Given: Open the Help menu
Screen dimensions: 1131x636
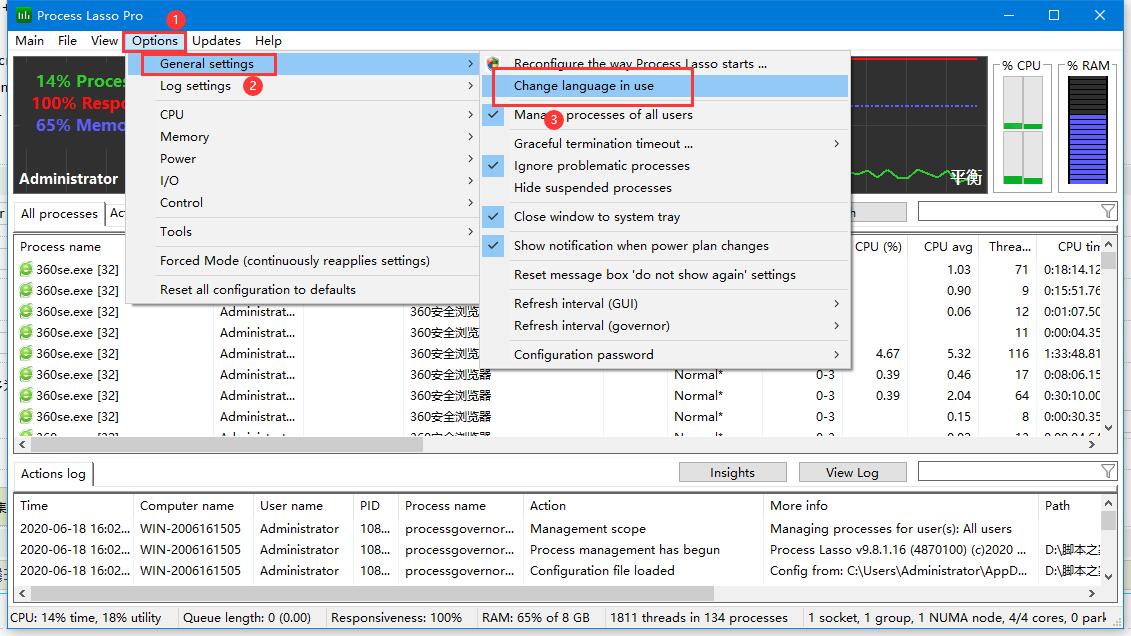Looking at the screenshot, I should click(x=268, y=40).
